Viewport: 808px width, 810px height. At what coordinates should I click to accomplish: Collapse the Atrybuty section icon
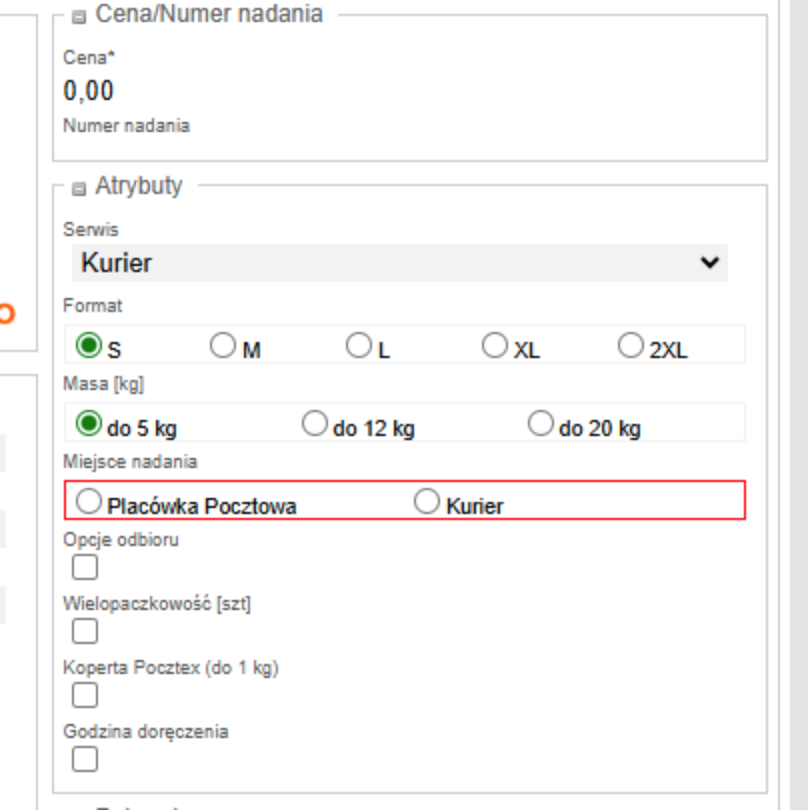79,188
